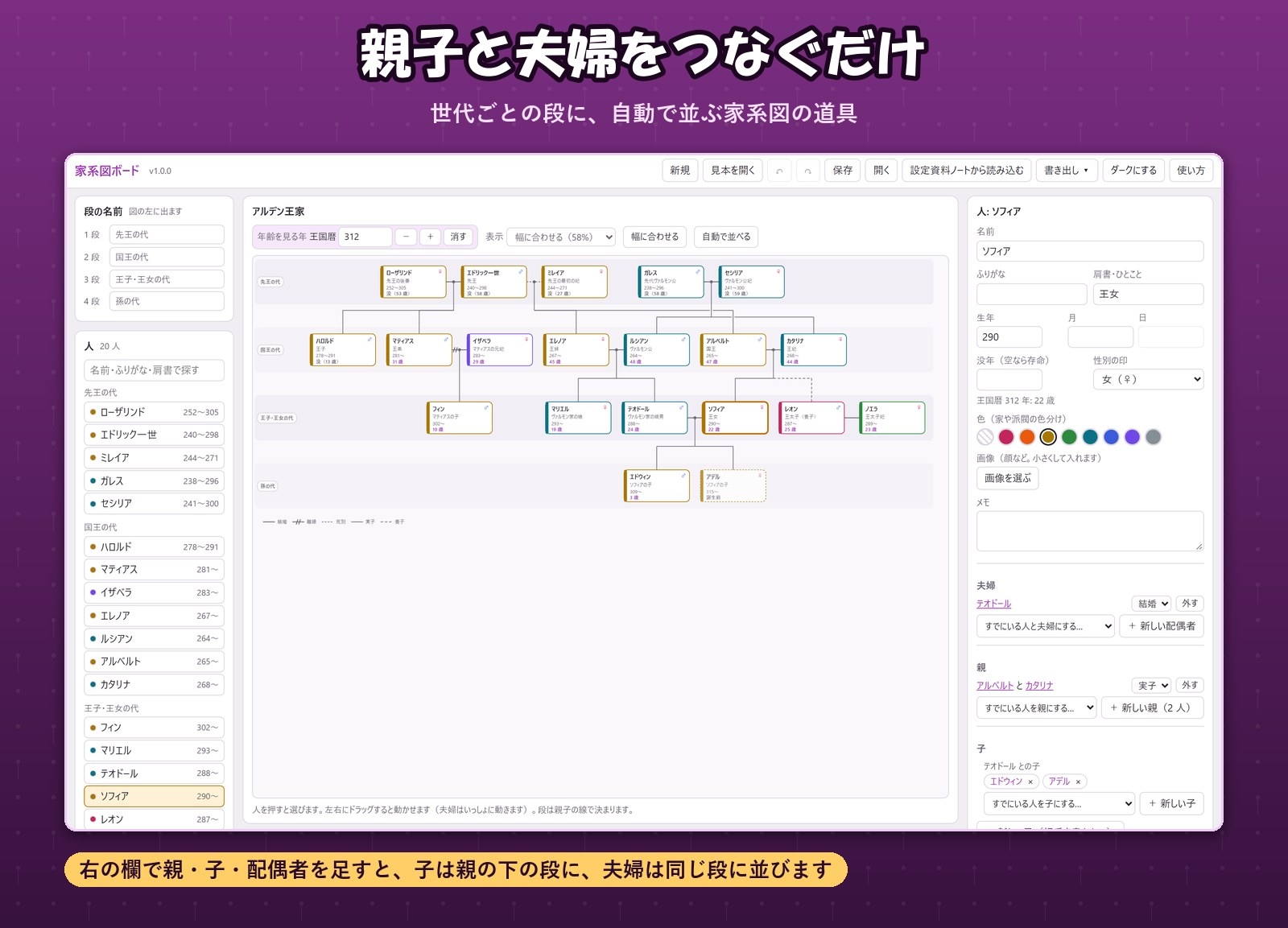Switch theme with ダークにする
Image resolution: width=1288 pixels, height=928 pixels.
1133,171
